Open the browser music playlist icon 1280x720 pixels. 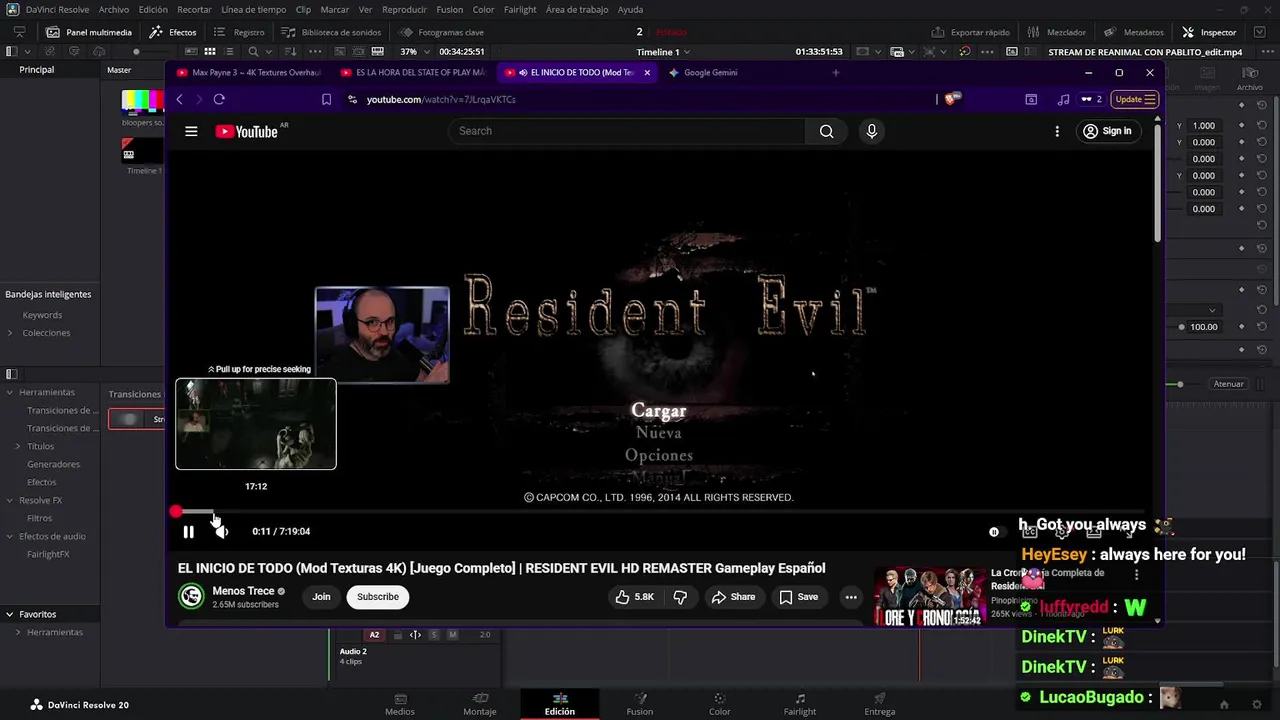(x=1063, y=99)
